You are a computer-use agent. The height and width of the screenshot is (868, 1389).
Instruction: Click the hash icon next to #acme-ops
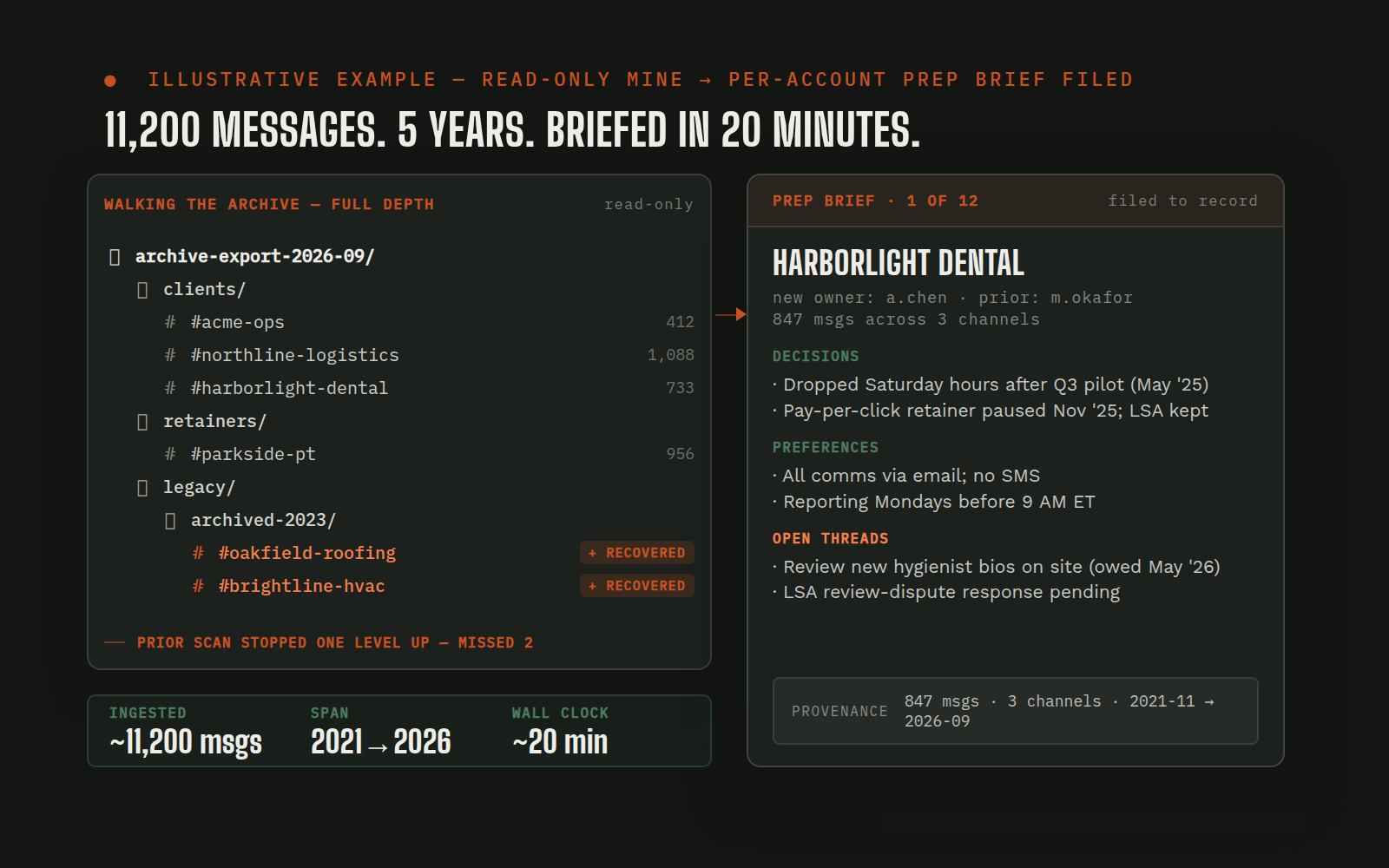click(170, 322)
